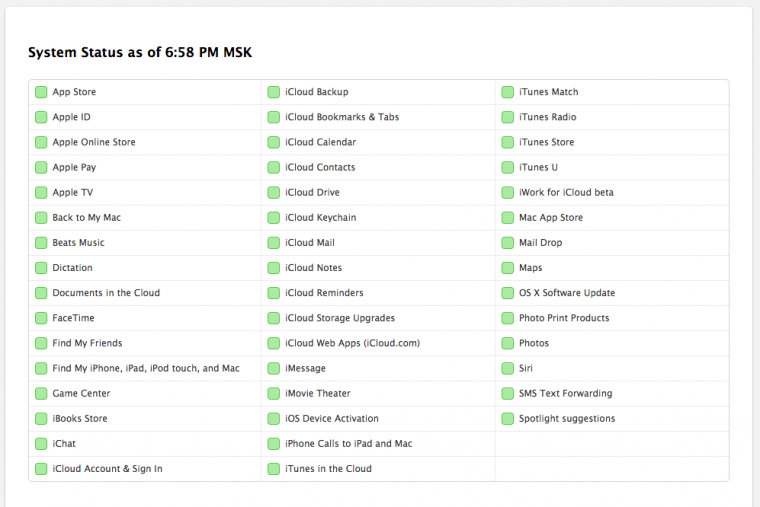Click the green icon next to Mac App Store
Viewport: 760px width, 507px height.
click(507, 218)
